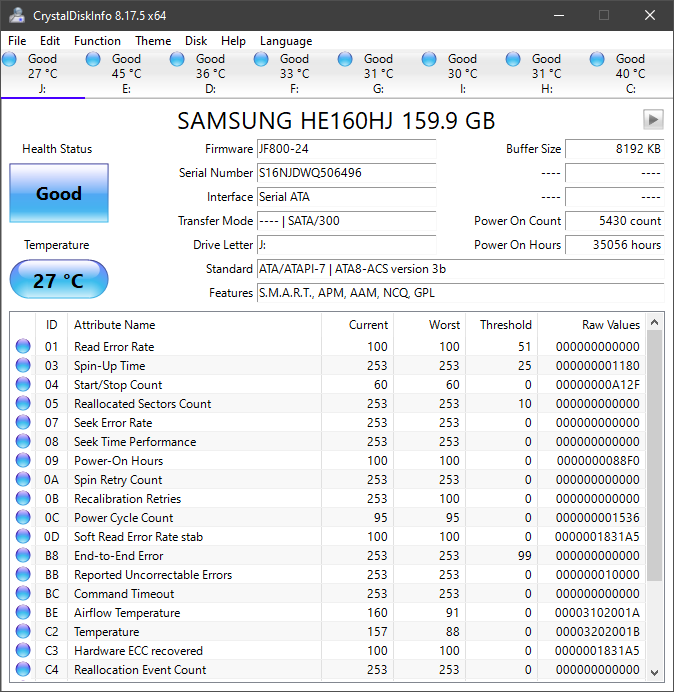Click the Firmware field JF800-24
This screenshot has width=674, height=692.
[346, 149]
